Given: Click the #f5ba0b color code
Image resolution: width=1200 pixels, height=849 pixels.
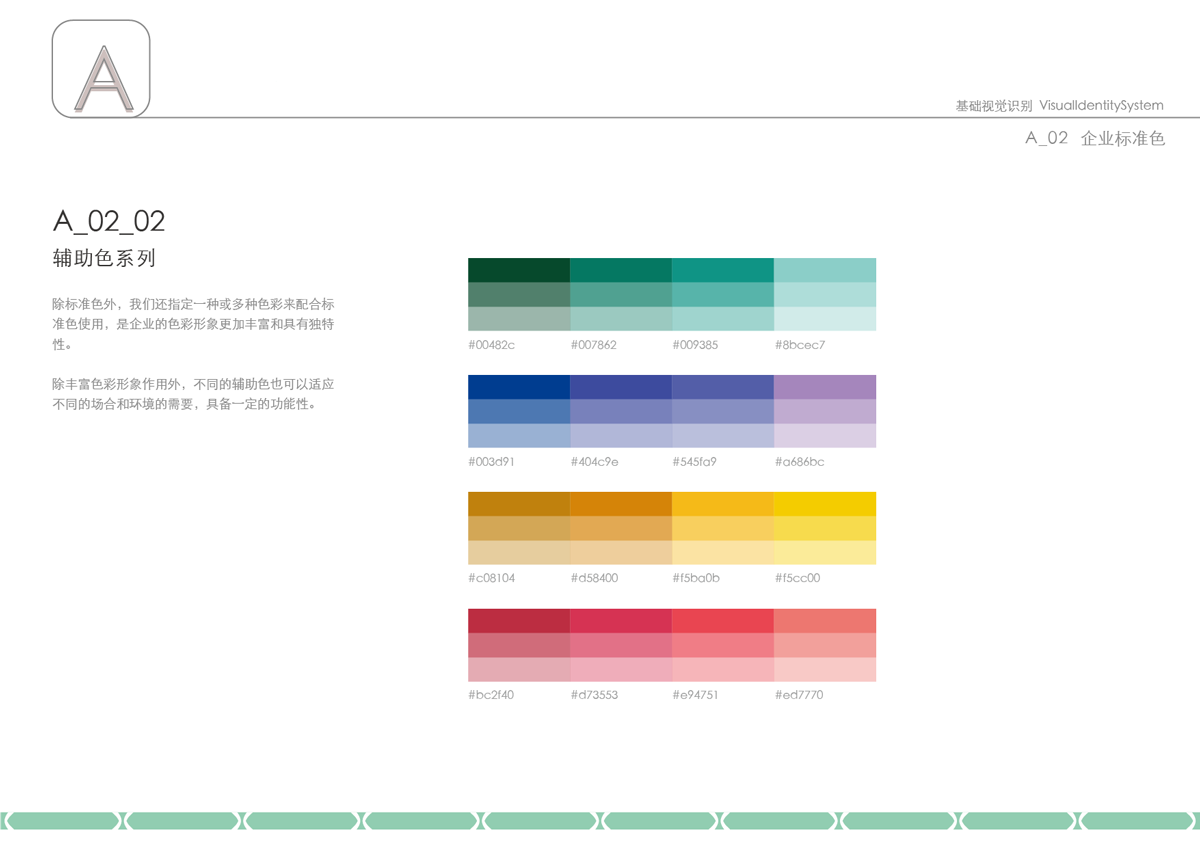Looking at the screenshot, I should (696, 578).
